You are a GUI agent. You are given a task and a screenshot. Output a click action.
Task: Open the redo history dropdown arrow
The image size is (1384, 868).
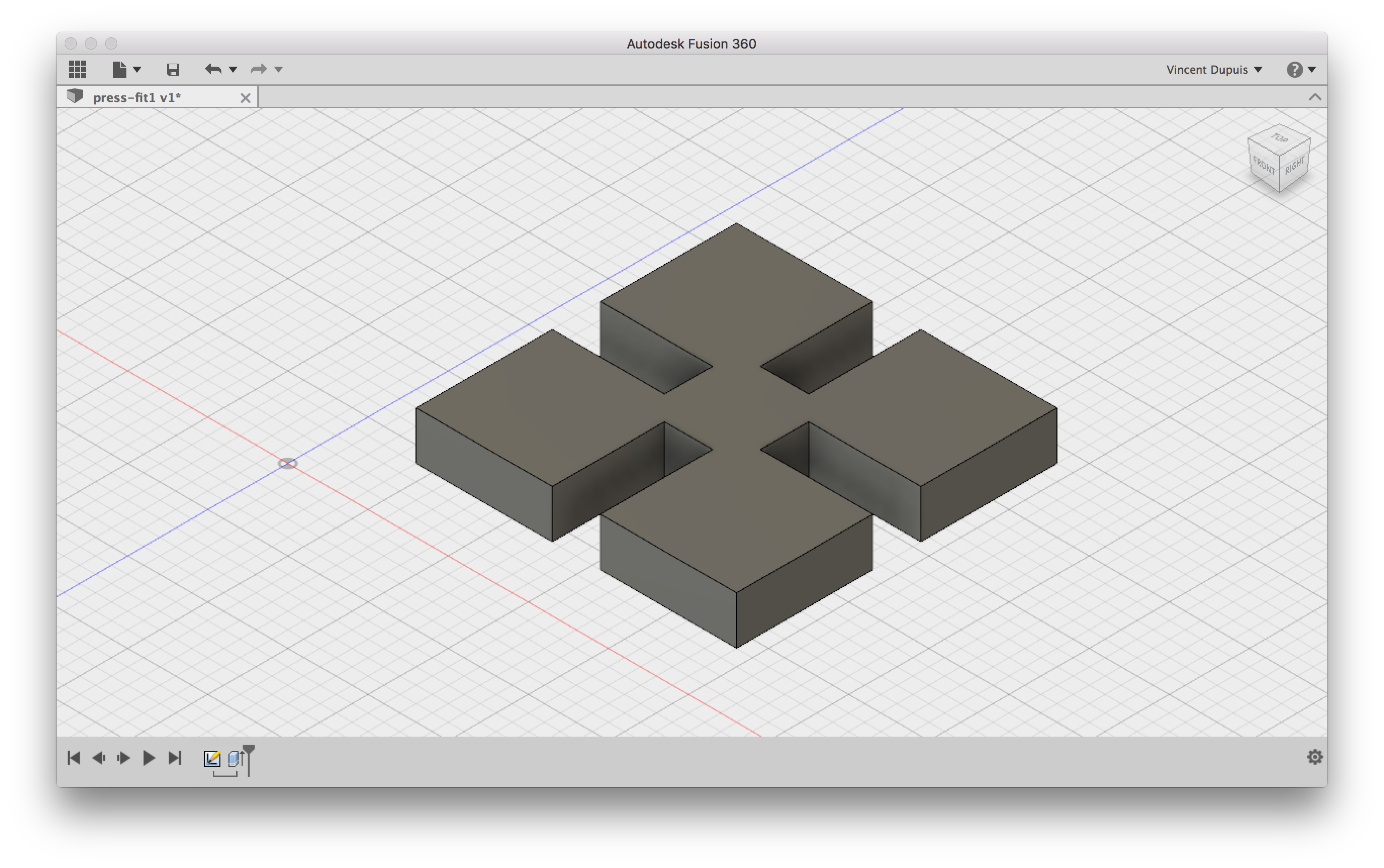279,69
